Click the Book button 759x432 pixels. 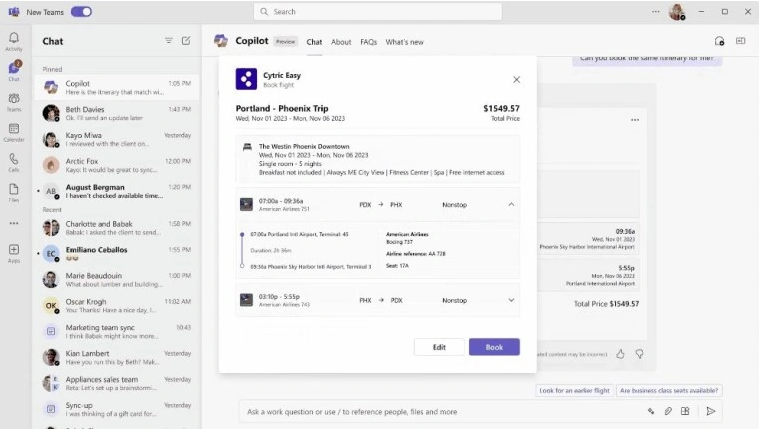point(494,347)
